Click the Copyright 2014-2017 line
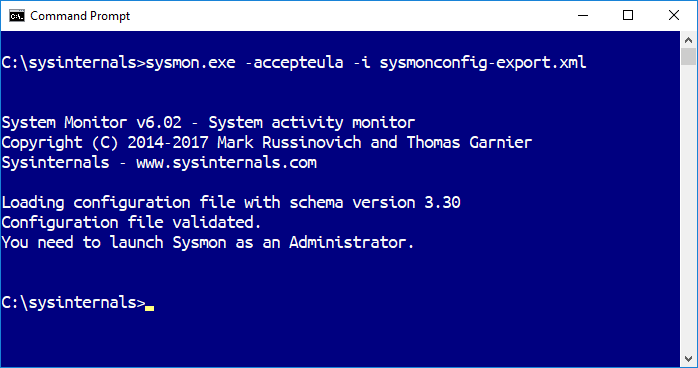 (x=267, y=143)
